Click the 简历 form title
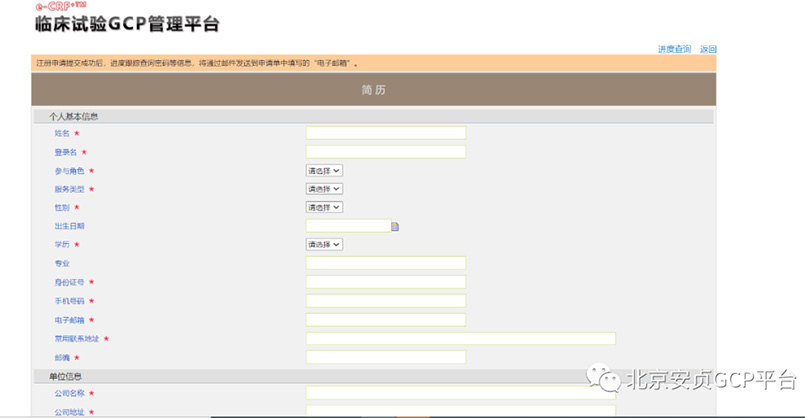The width and height of the screenshot is (805, 418). pos(373,90)
